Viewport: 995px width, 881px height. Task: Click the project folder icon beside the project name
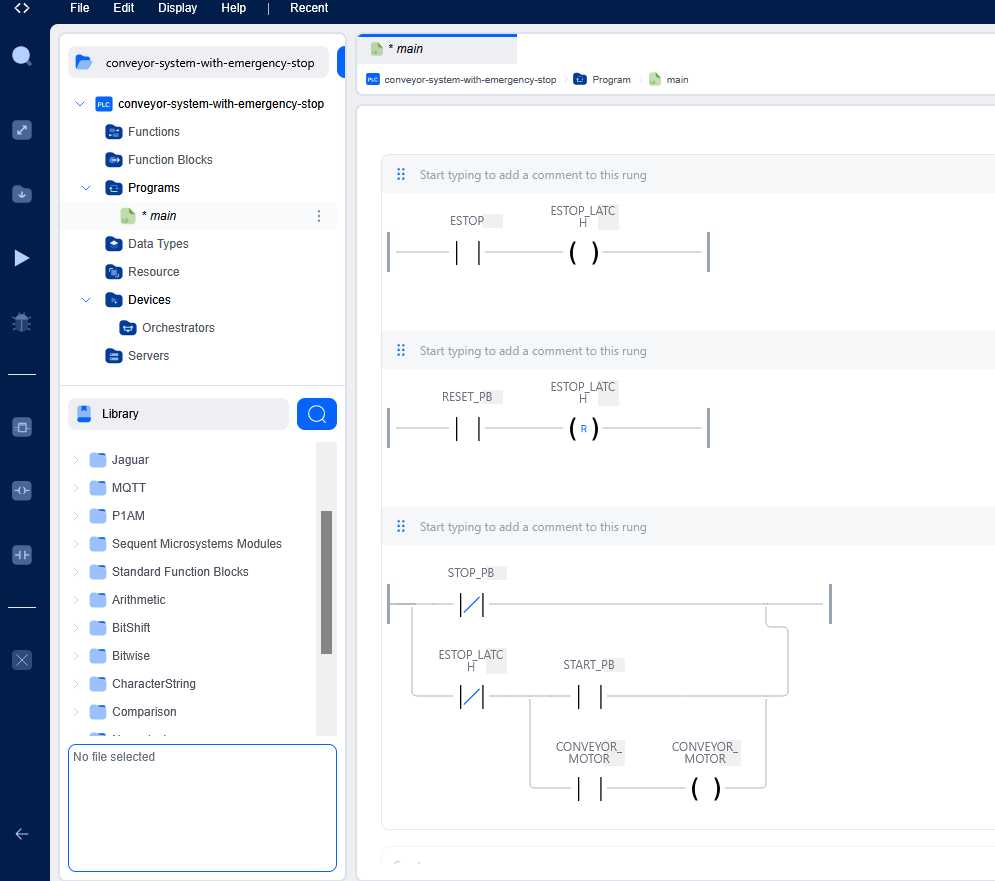pos(84,62)
